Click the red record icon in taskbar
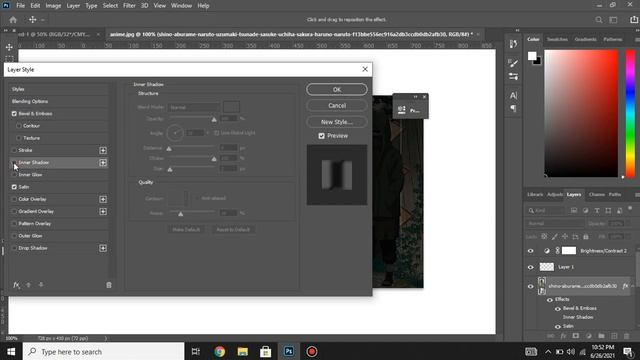Screen dimensions: 640x360 (x=312, y=351)
